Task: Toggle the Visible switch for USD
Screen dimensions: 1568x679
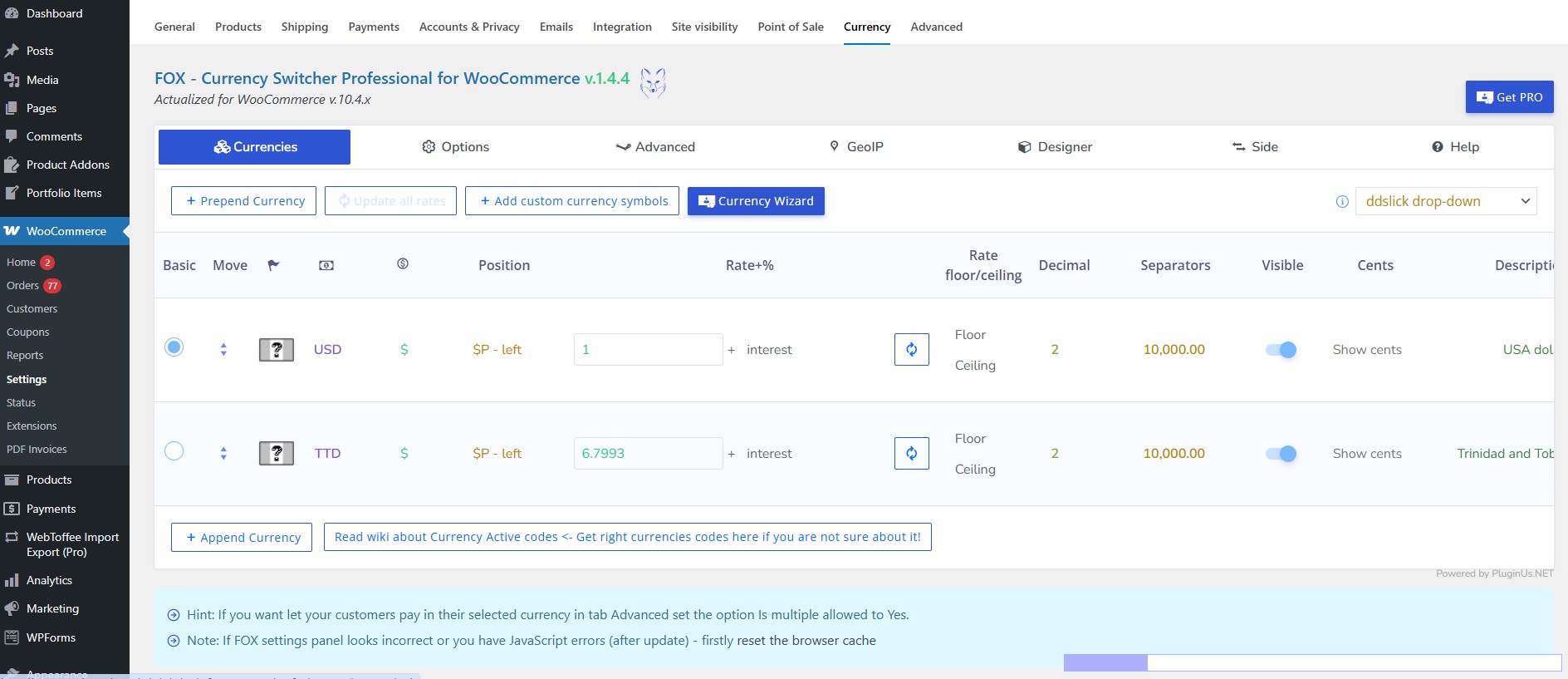Action: click(x=1281, y=350)
